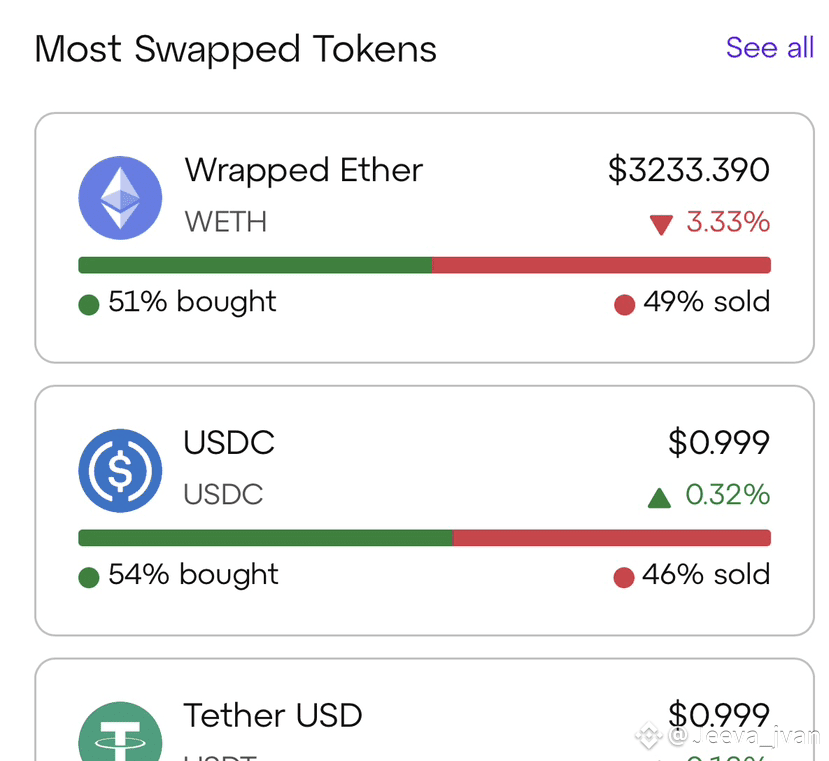Select the USDC token name title
Screen dimensions: 829x761
(x=229, y=442)
